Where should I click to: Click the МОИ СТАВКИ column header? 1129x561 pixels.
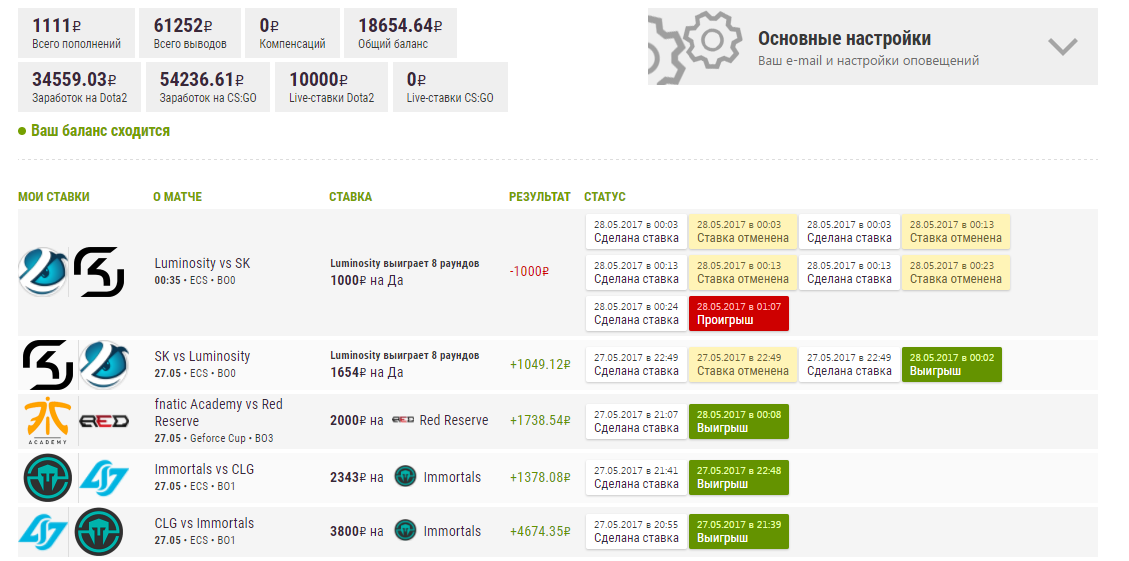point(54,197)
